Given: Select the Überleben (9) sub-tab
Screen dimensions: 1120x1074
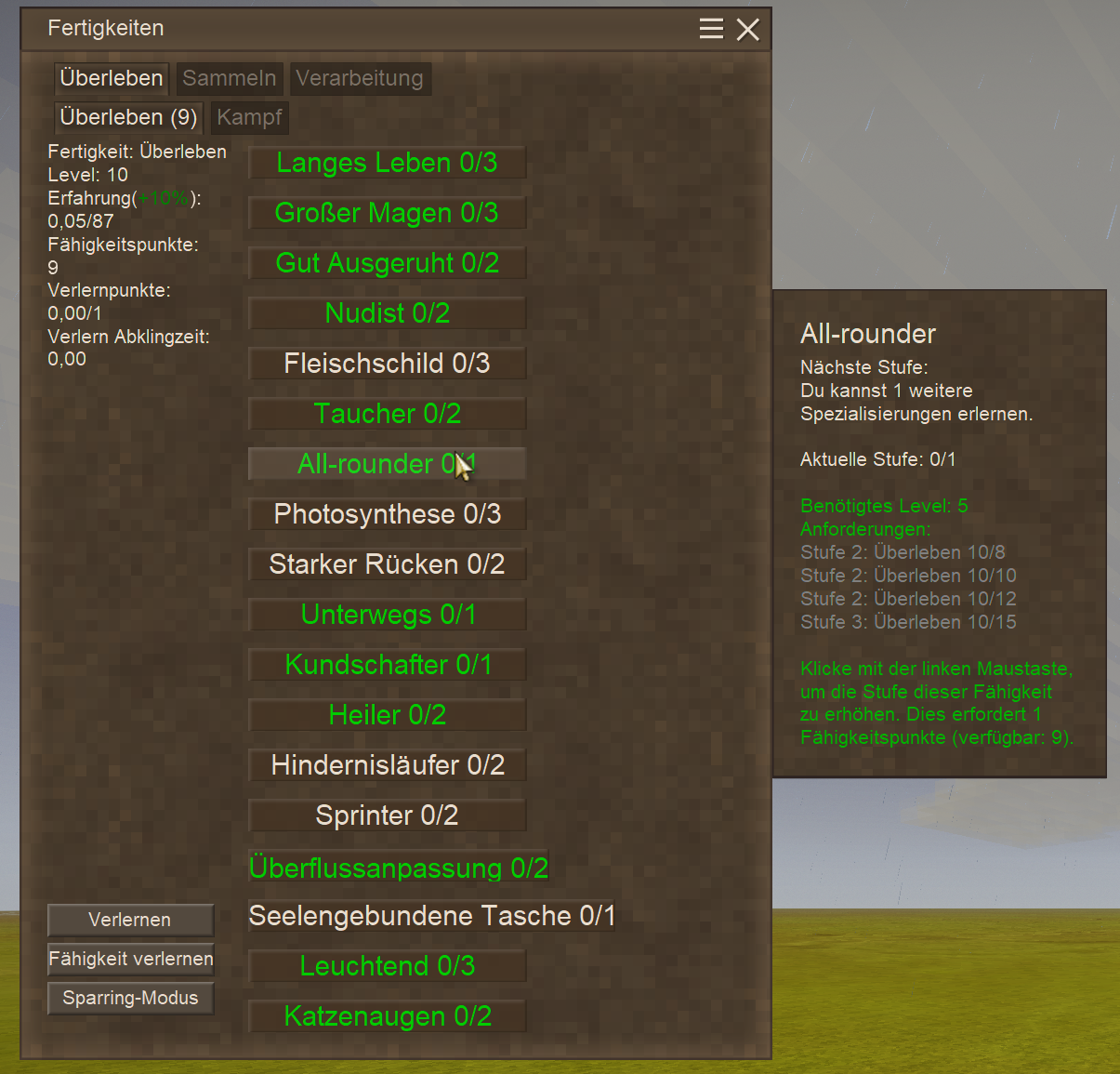Looking at the screenshot, I should point(128,117).
